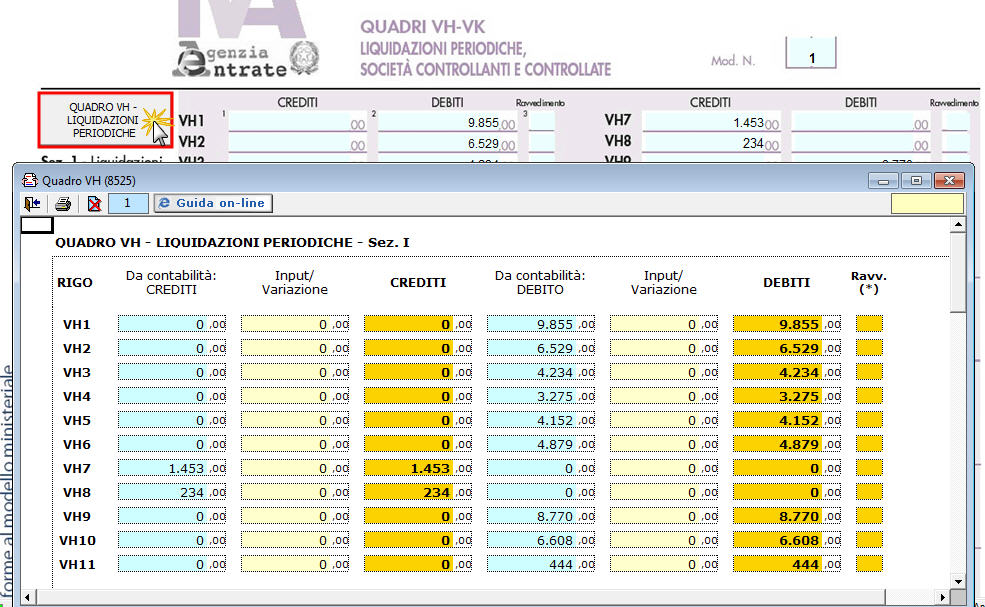Click the VH8 Ravv. orange box
The image size is (985, 607).
pyautogui.click(x=869, y=491)
